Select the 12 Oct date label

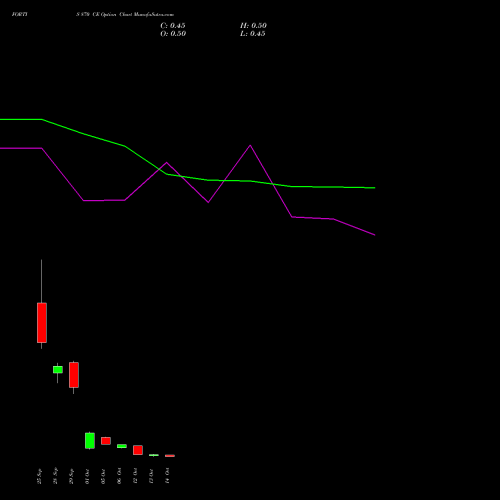point(136,476)
